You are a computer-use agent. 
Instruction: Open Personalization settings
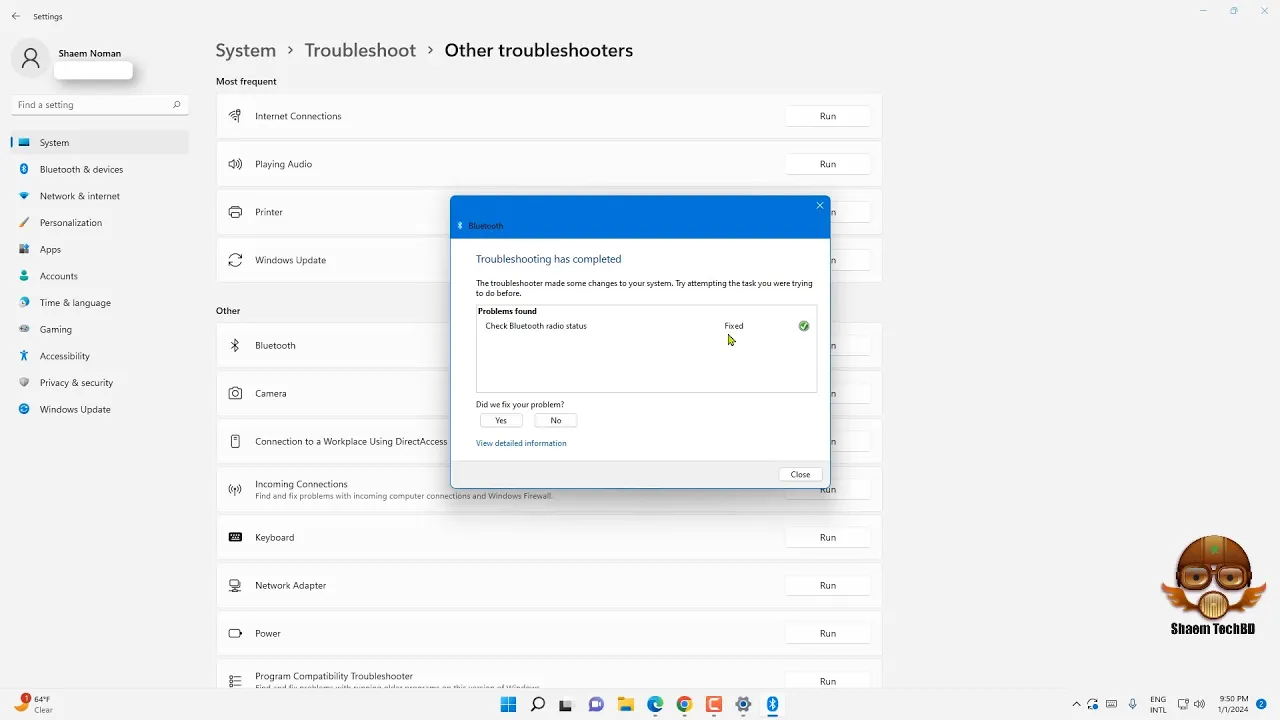coord(100,222)
